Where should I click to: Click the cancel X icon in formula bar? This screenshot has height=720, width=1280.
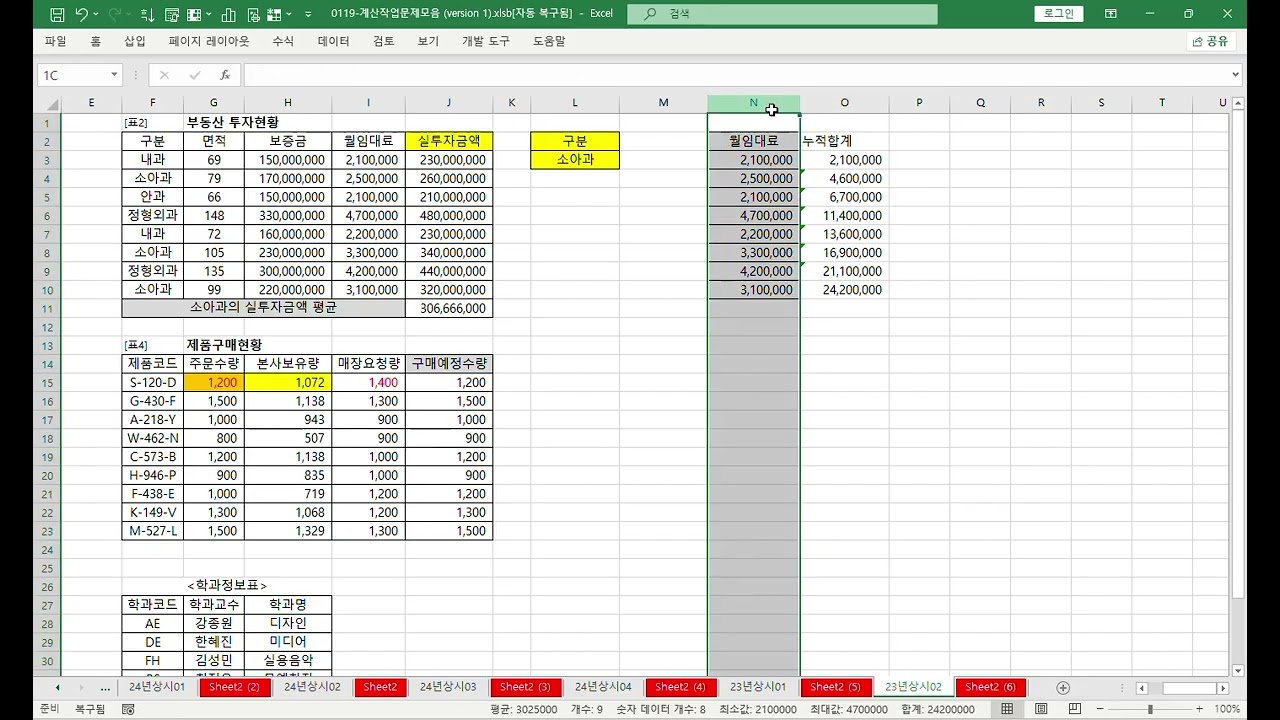click(165, 75)
